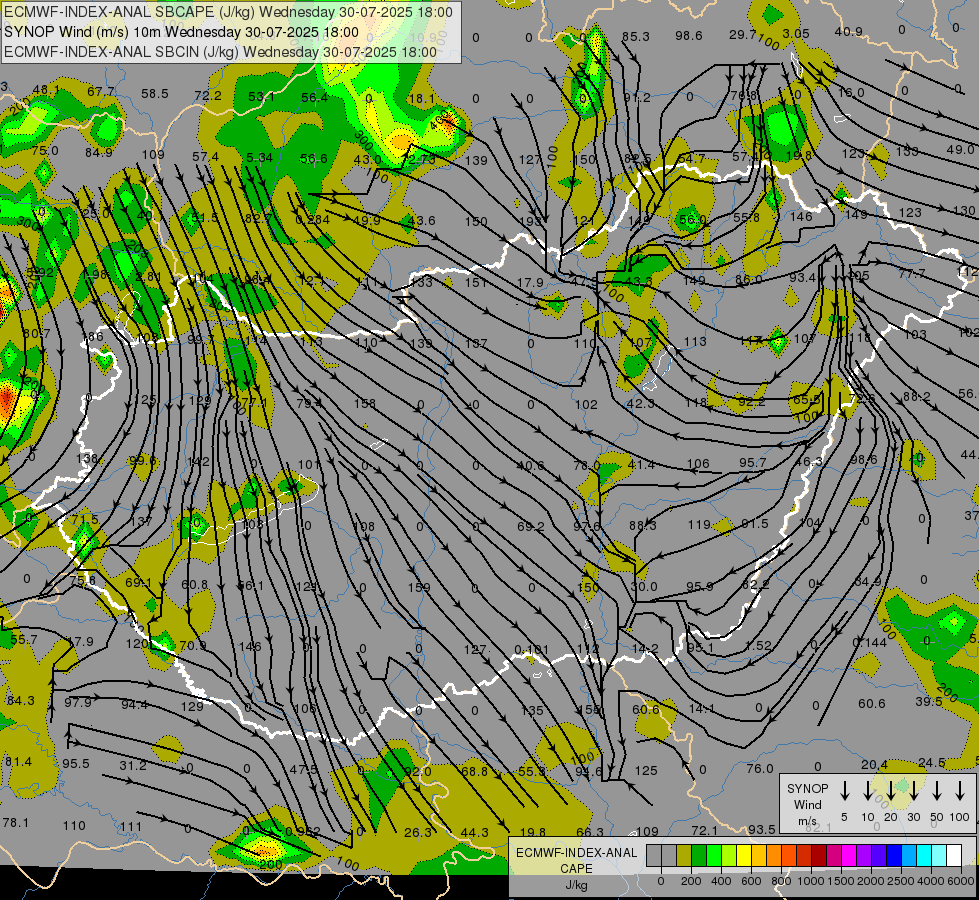Select the deep blue swatch before 2500
Screen dimensions: 979x900
tap(893, 856)
